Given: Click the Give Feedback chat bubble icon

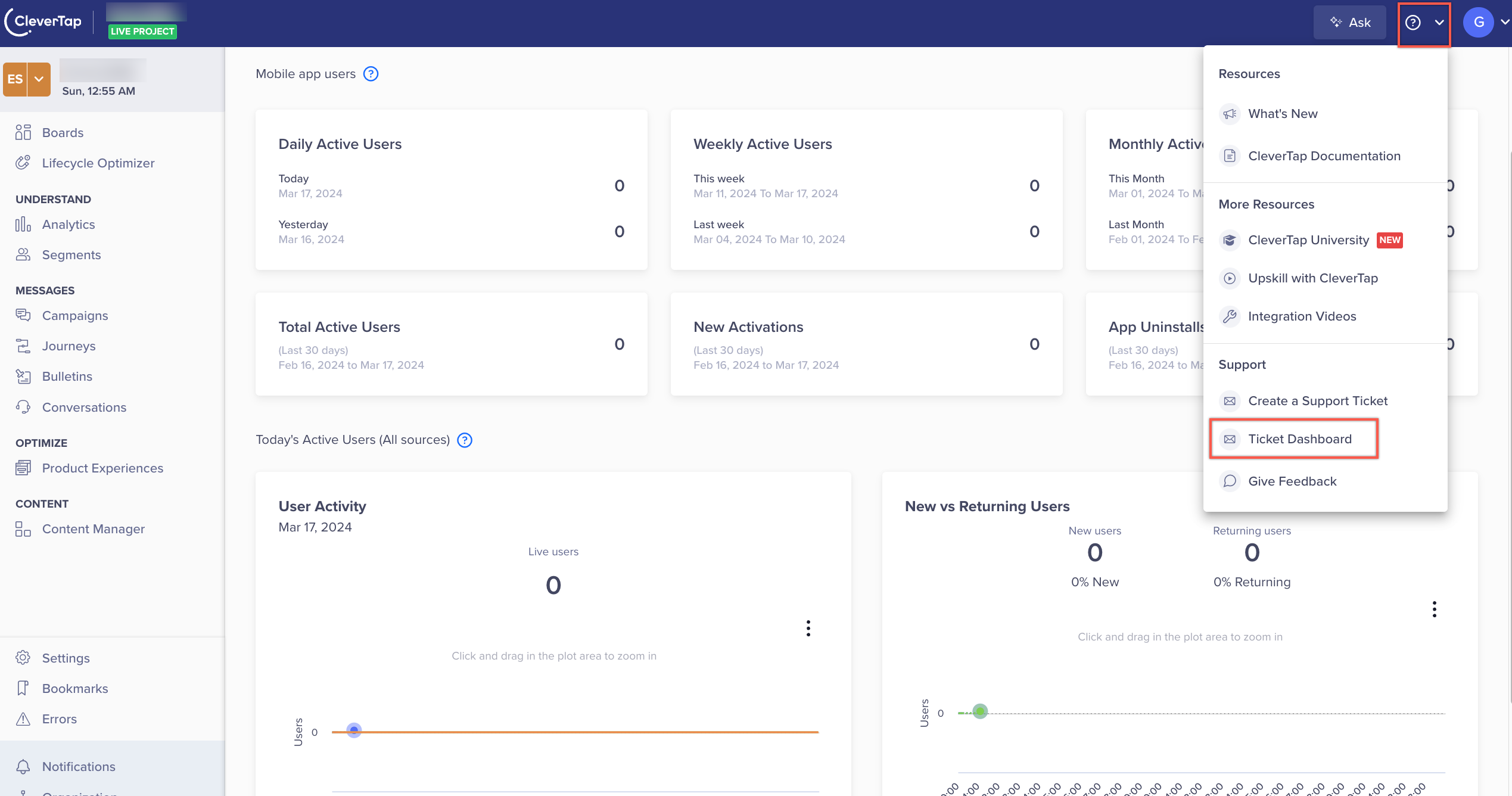Looking at the screenshot, I should pyautogui.click(x=1230, y=481).
